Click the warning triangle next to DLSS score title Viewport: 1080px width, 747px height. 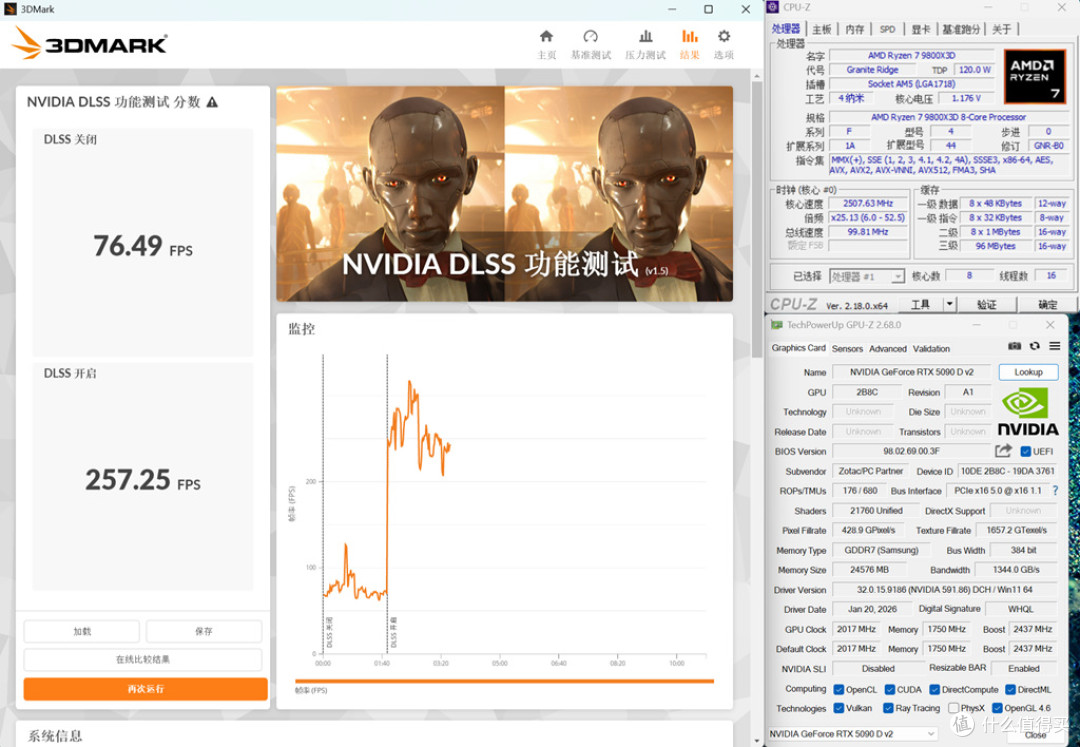coord(212,102)
